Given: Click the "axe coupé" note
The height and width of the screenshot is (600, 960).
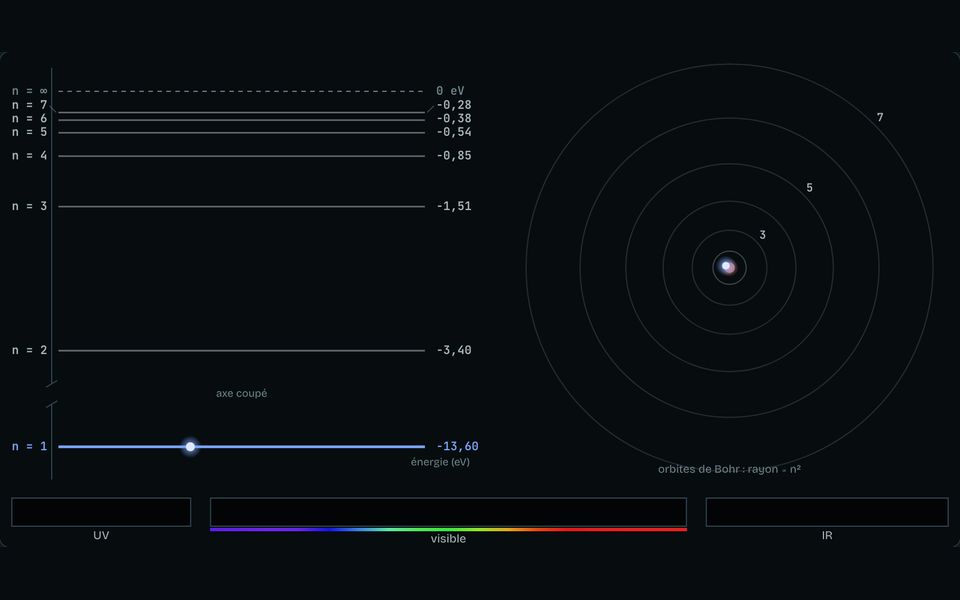Looking at the screenshot, I should (x=241, y=394).
